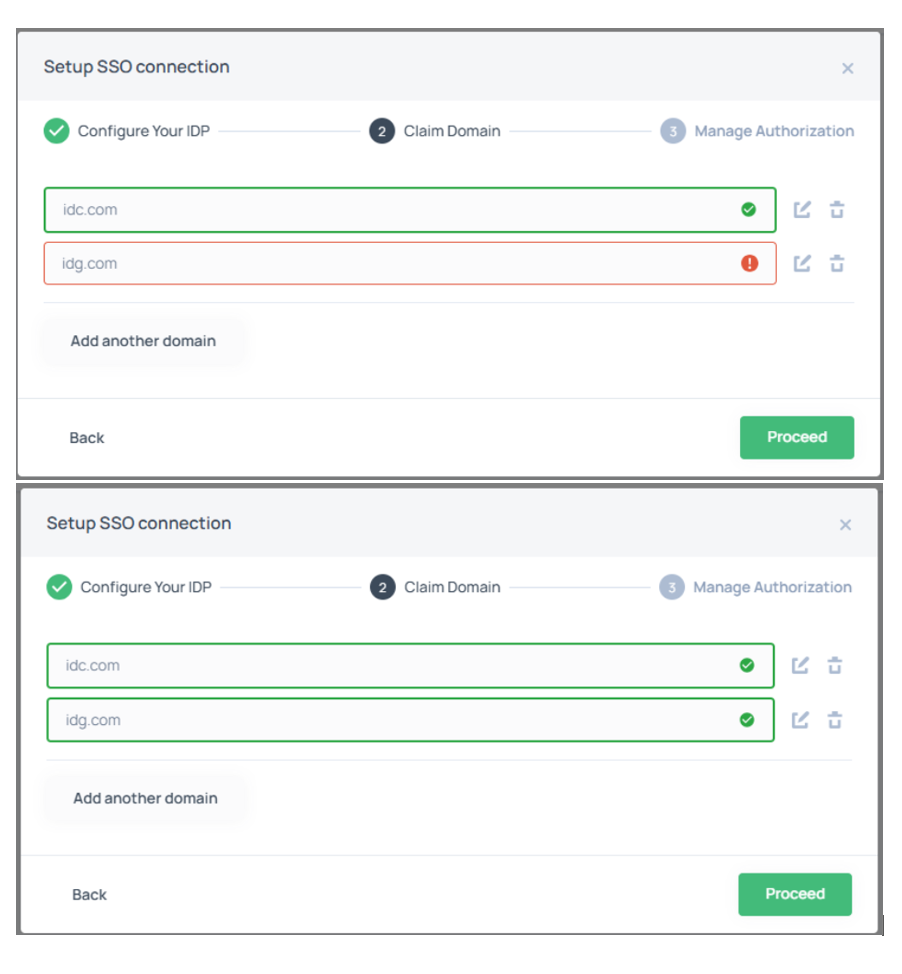Edit the verified idg.com domain in lower dialog

(x=800, y=720)
